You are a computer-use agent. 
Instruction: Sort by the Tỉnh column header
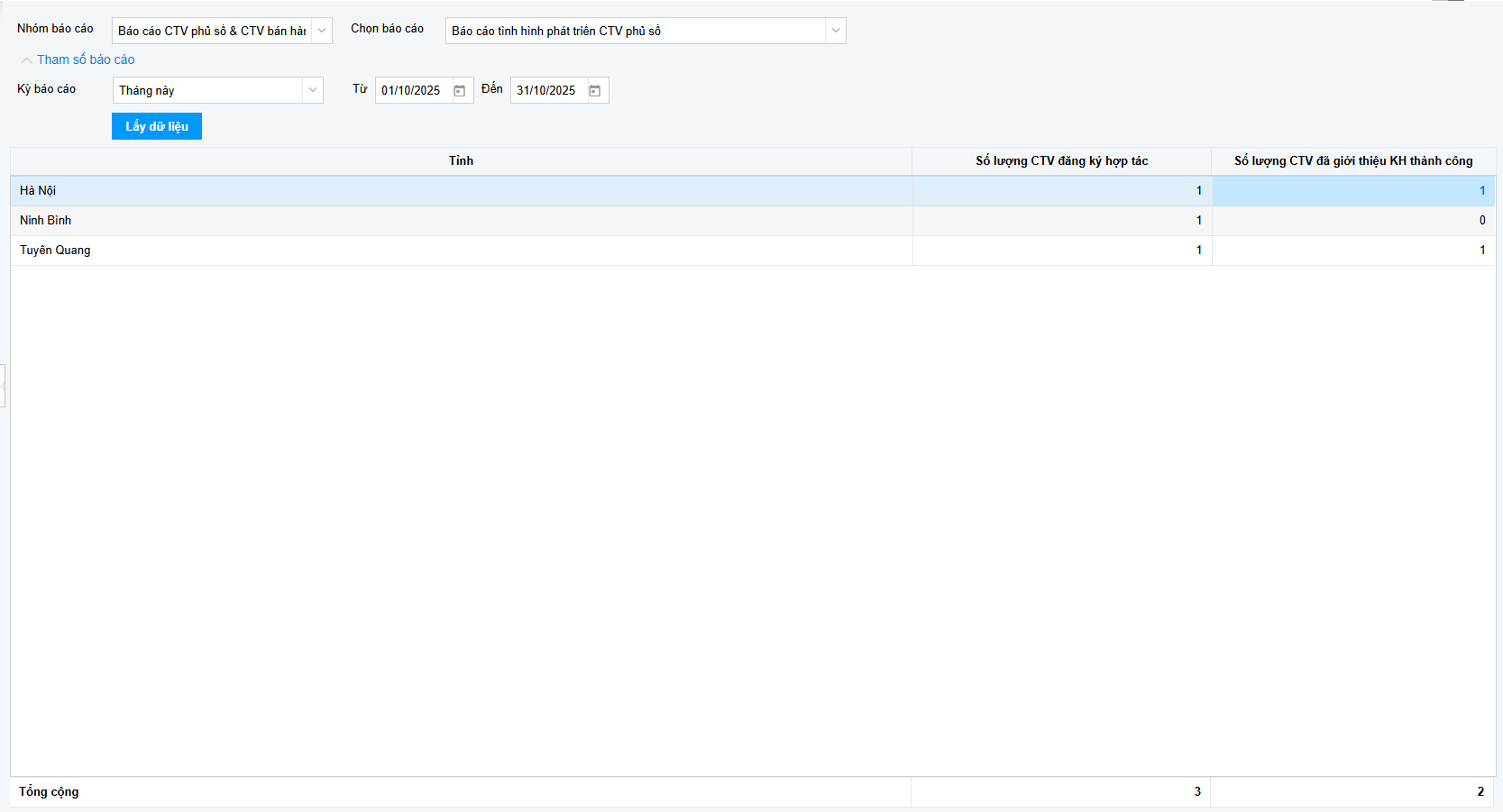[x=461, y=161]
